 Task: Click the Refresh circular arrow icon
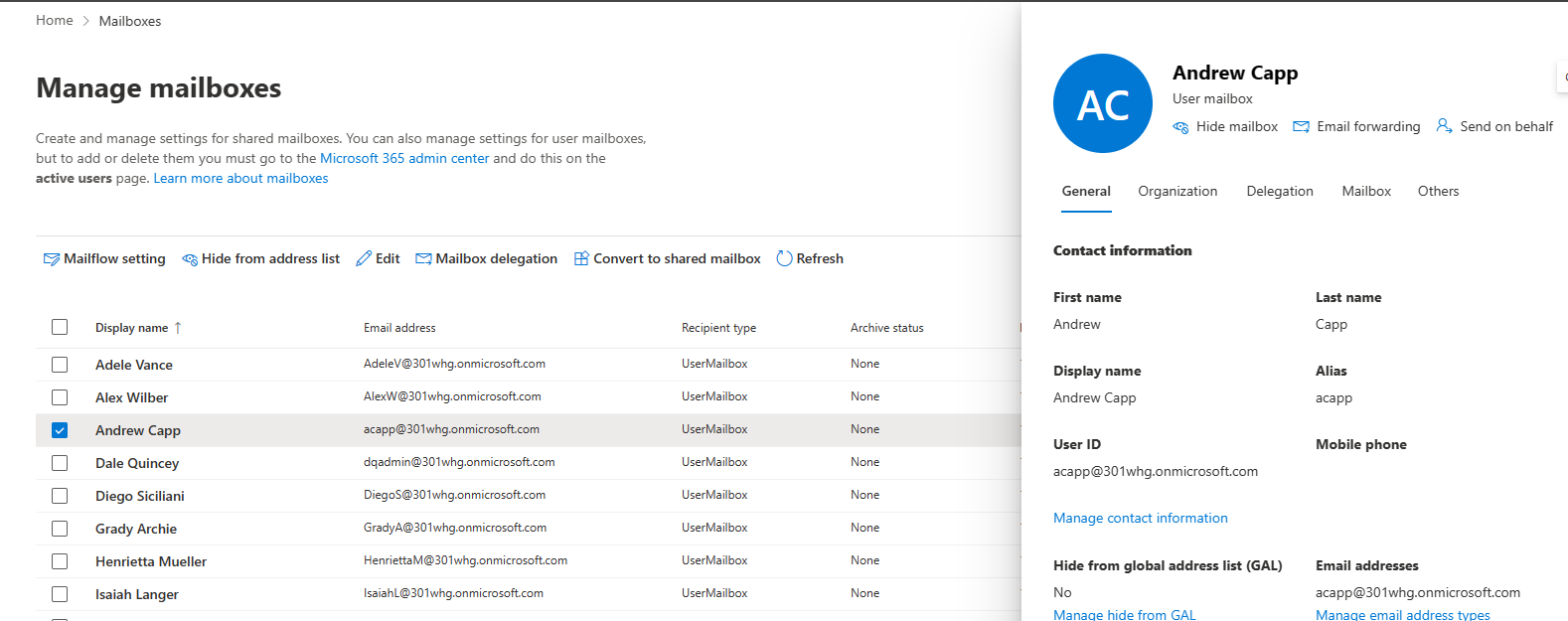(784, 258)
